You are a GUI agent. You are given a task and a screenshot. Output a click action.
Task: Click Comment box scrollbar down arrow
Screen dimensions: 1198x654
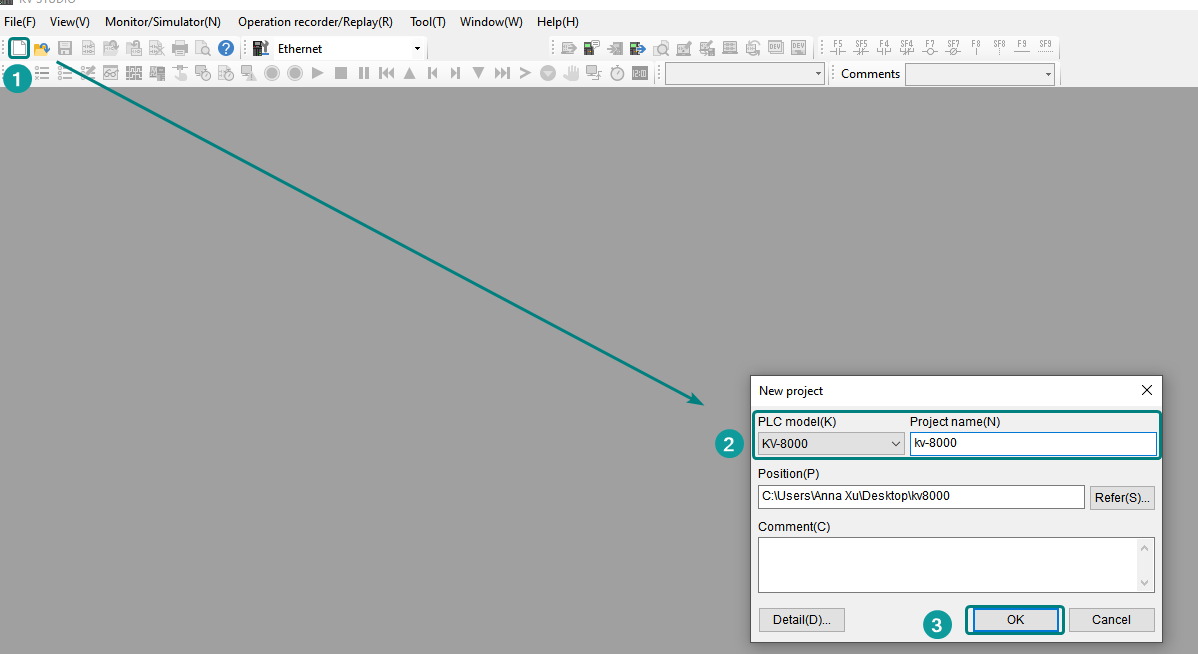point(1145,583)
